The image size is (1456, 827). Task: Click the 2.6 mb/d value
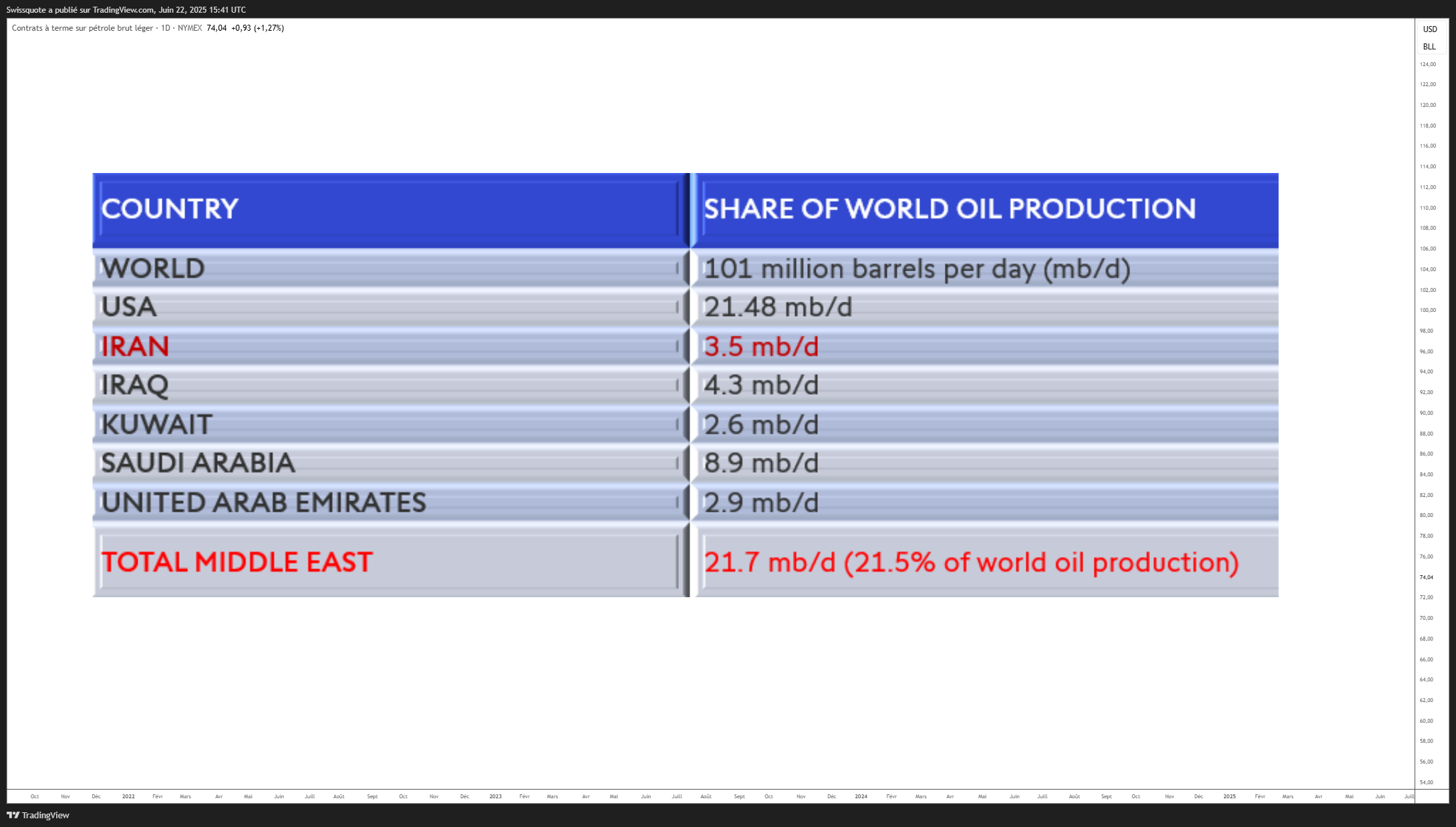761,425
